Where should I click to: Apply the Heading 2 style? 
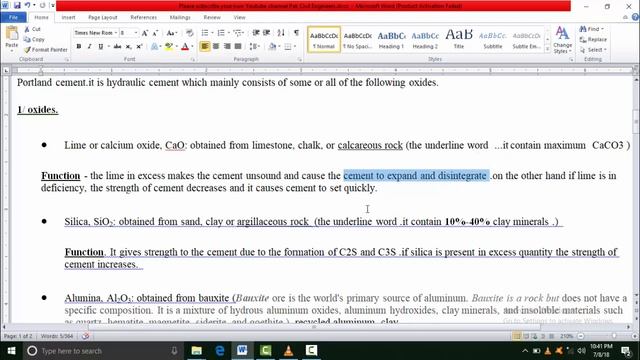pos(425,40)
